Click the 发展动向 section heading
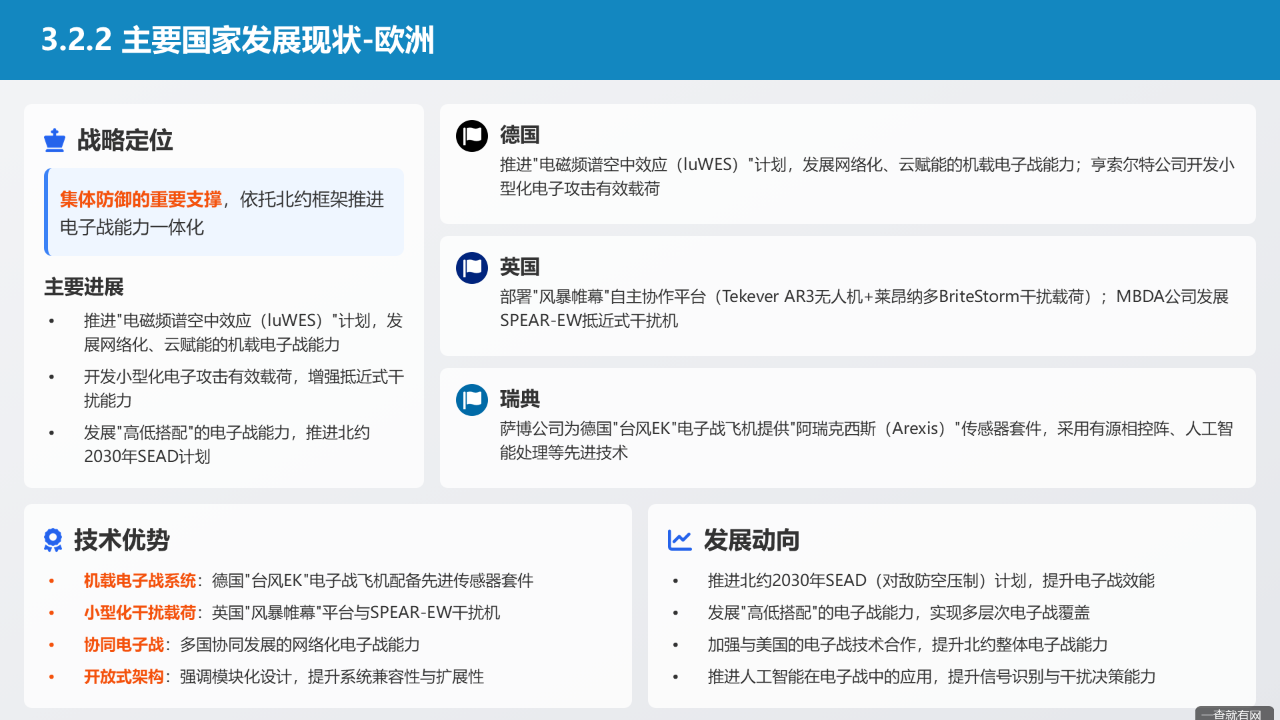Screen dimensions: 1280x720 coord(751,540)
